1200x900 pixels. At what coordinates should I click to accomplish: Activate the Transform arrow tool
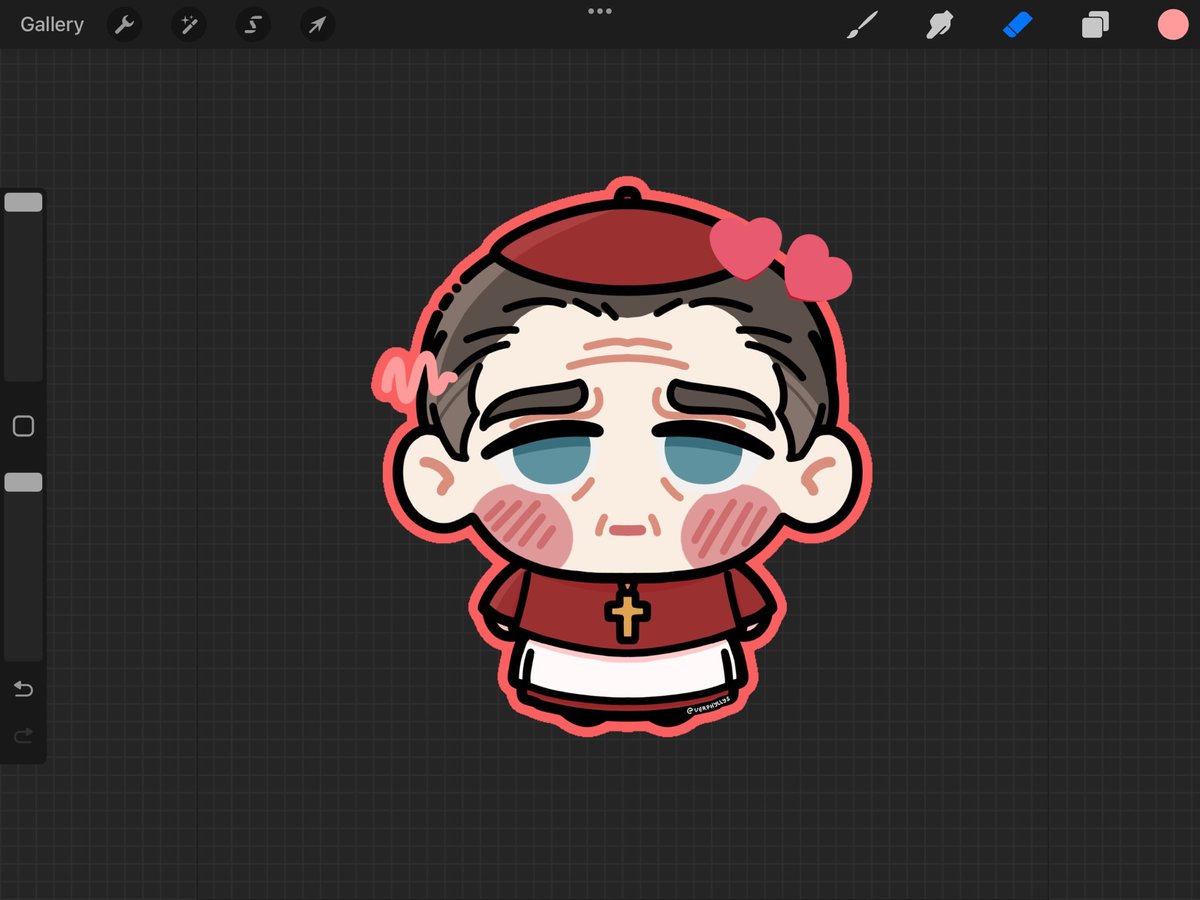316,24
